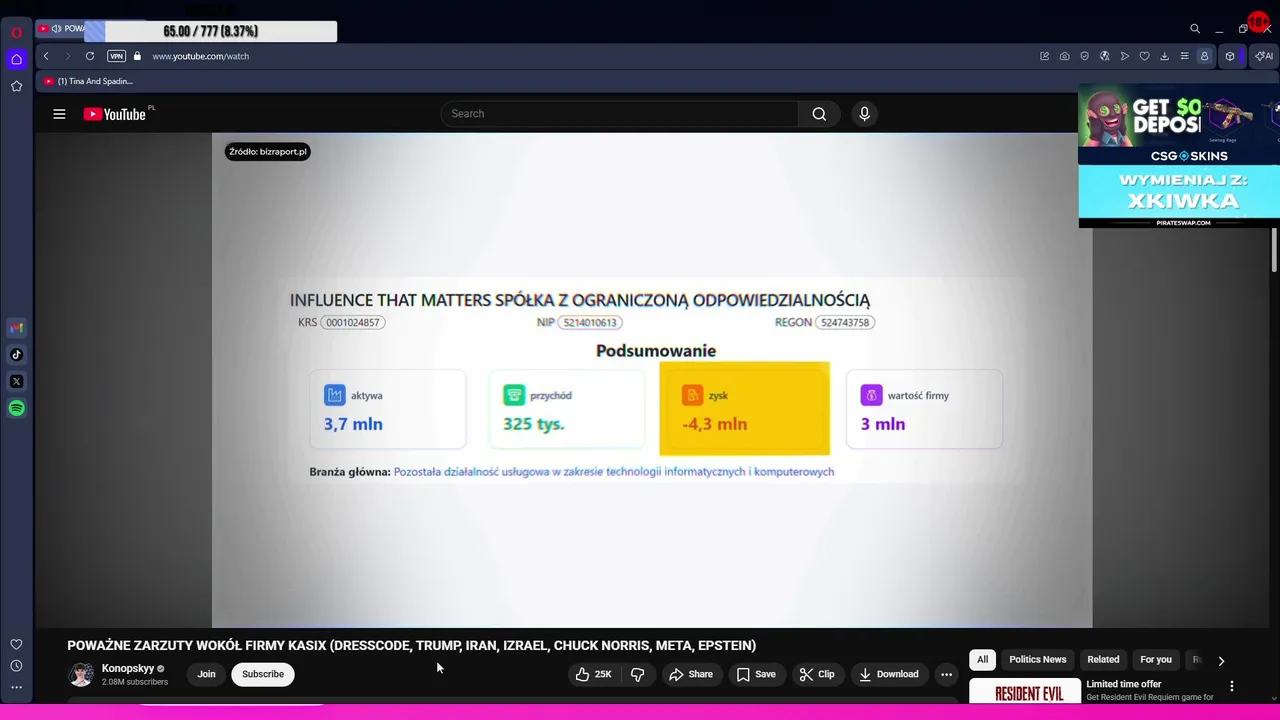1280x720 pixels.
Task: Open the Resident Evil ad thumbnail
Action: (x=1025, y=691)
